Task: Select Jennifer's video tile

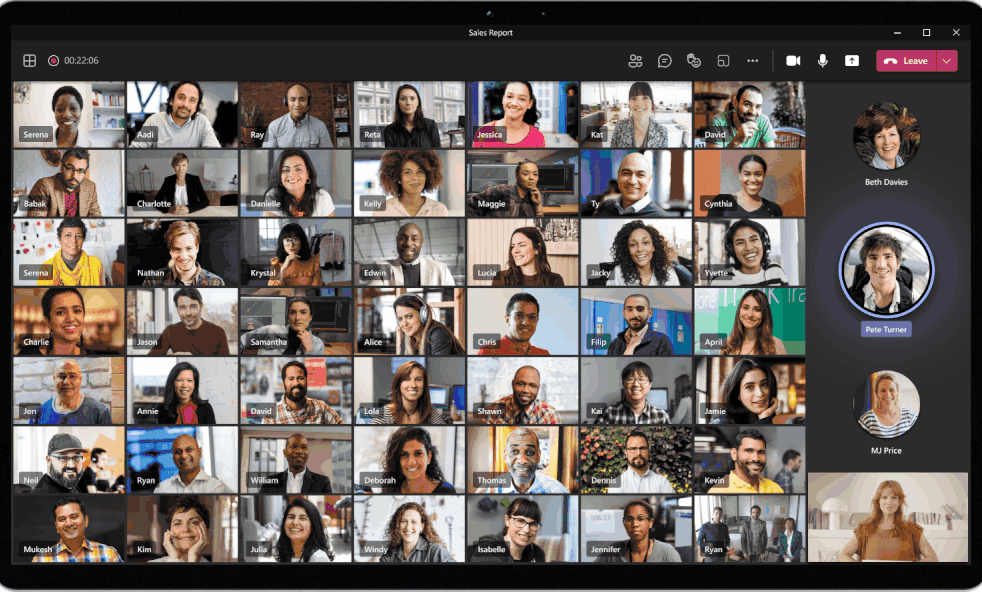Action: 636,528
